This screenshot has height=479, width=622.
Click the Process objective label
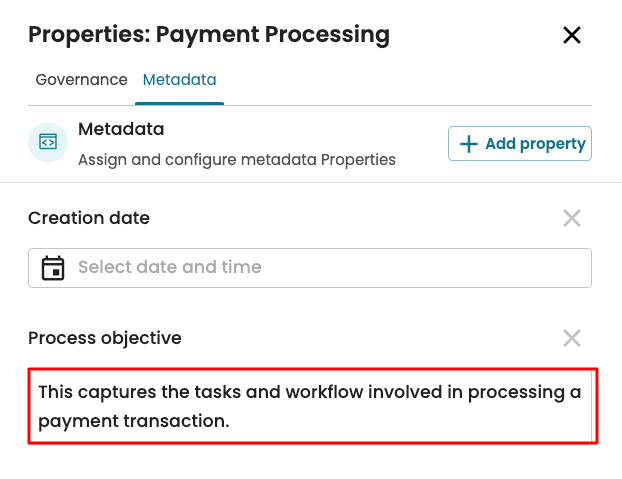pyautogui.click(x=105, y=338)
